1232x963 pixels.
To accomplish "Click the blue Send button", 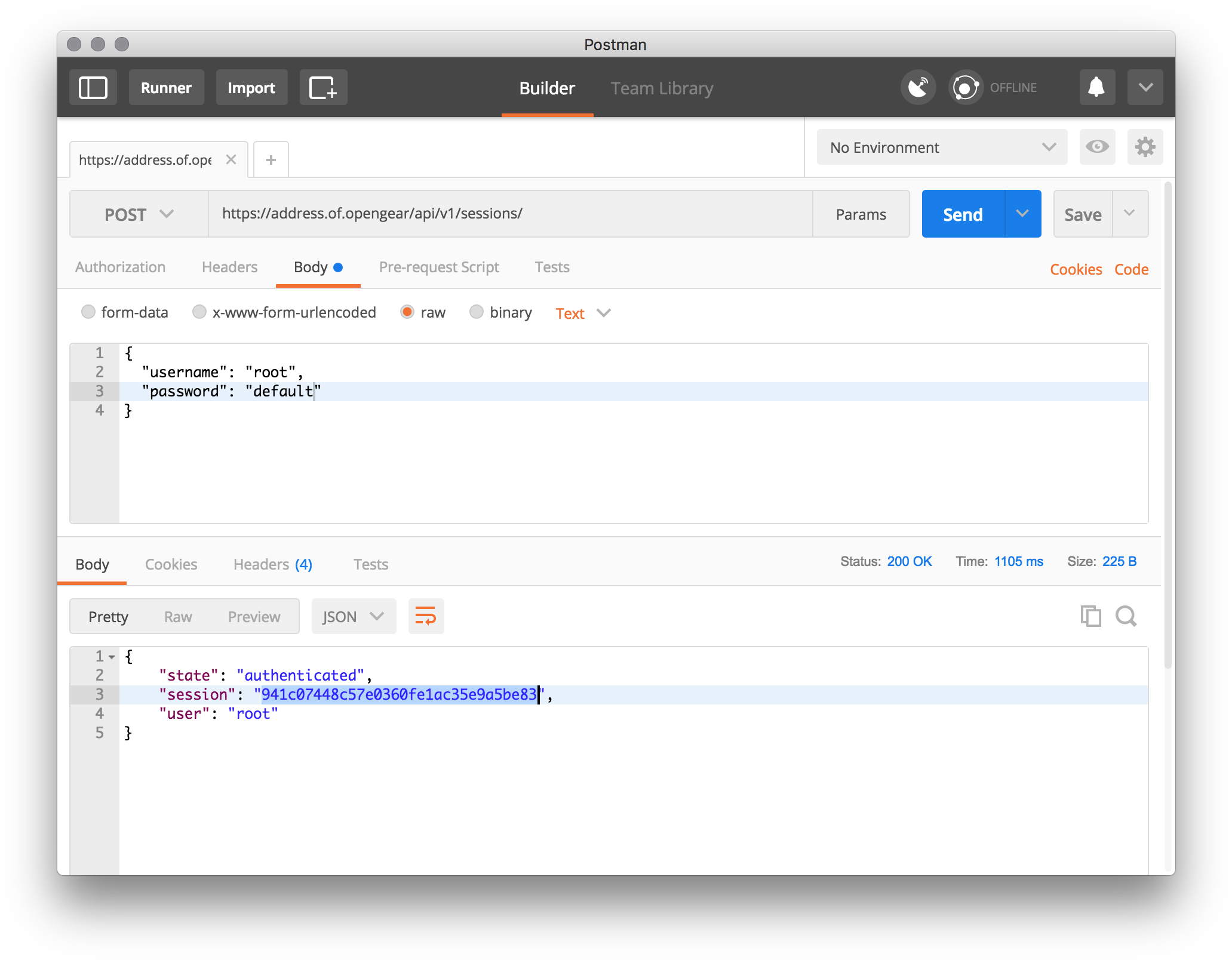I will click(x=963, y=214).
